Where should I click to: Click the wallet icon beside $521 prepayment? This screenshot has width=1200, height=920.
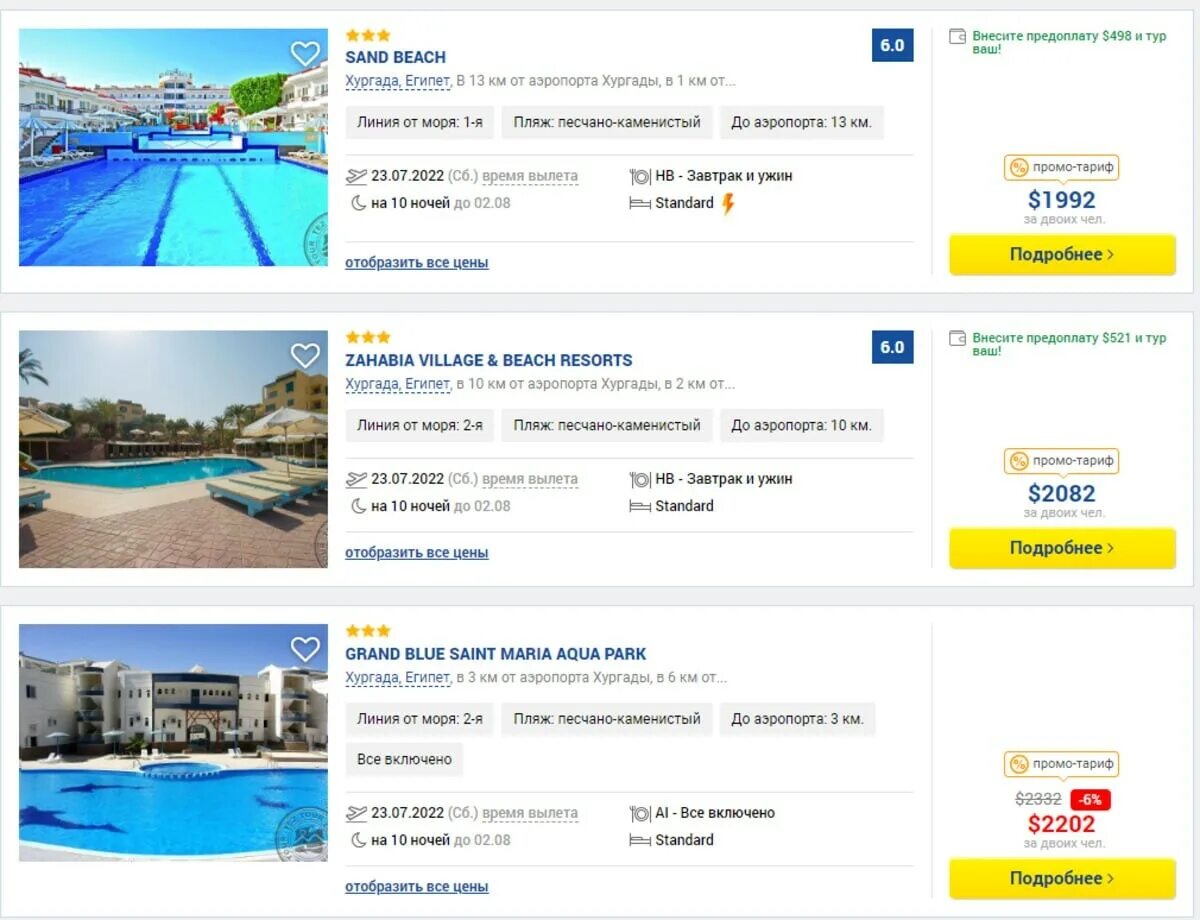point(957,338)
